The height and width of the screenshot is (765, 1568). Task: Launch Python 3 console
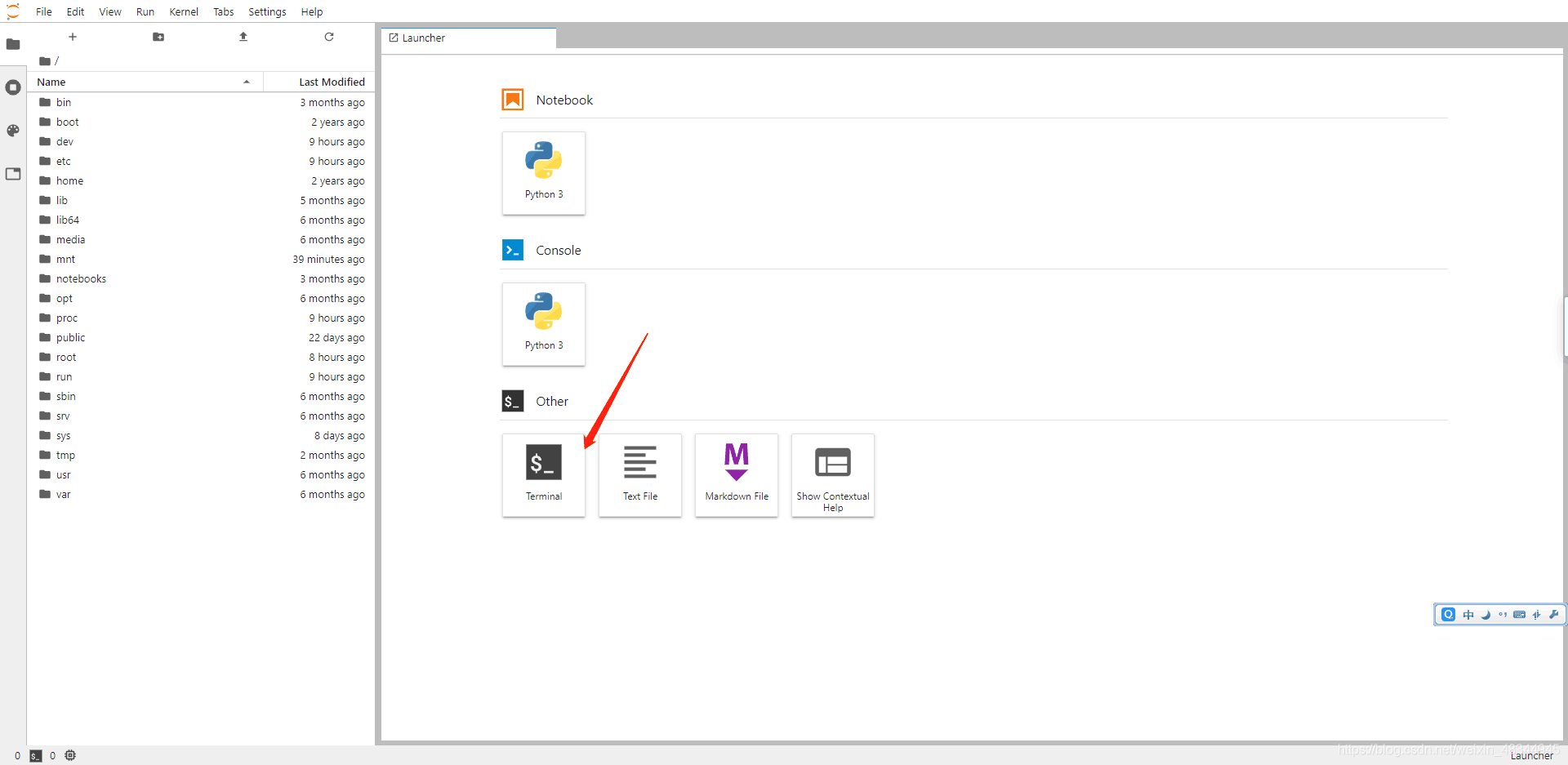coord(544,324)
